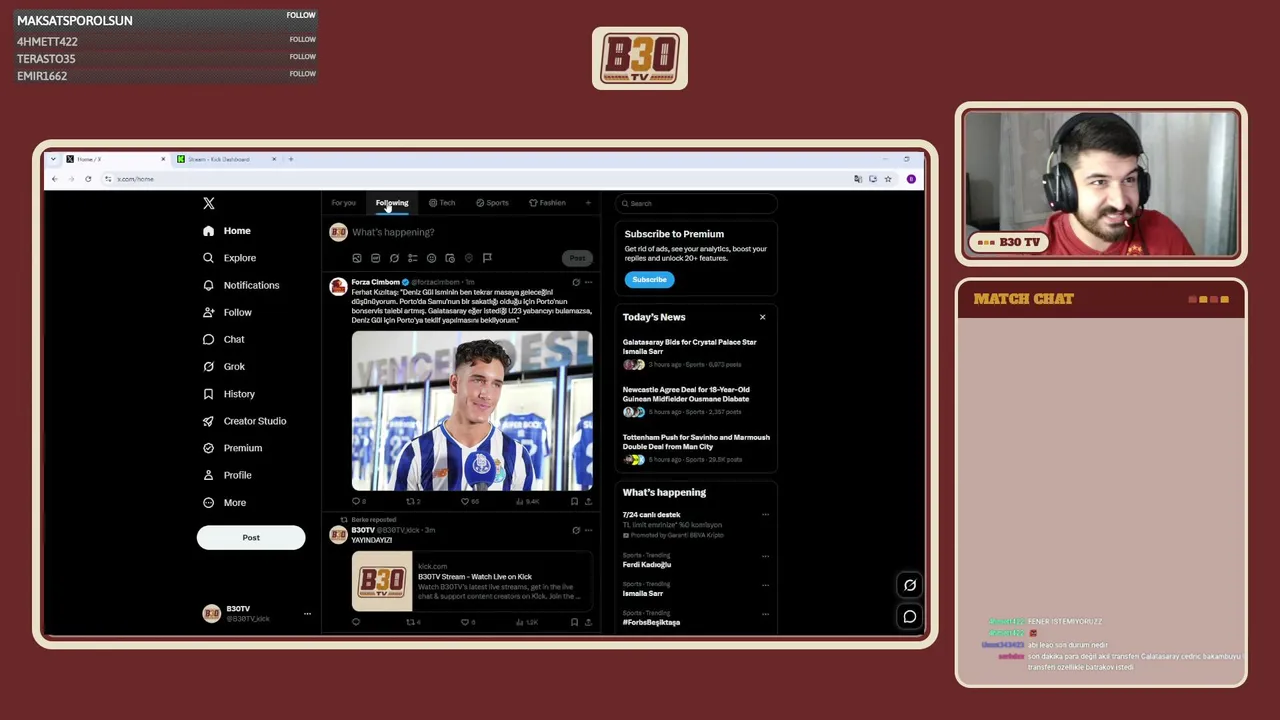Screen dimensions: 1280x720
Task: Ask Grok about the B30TV post
Action: coord(575,530)
